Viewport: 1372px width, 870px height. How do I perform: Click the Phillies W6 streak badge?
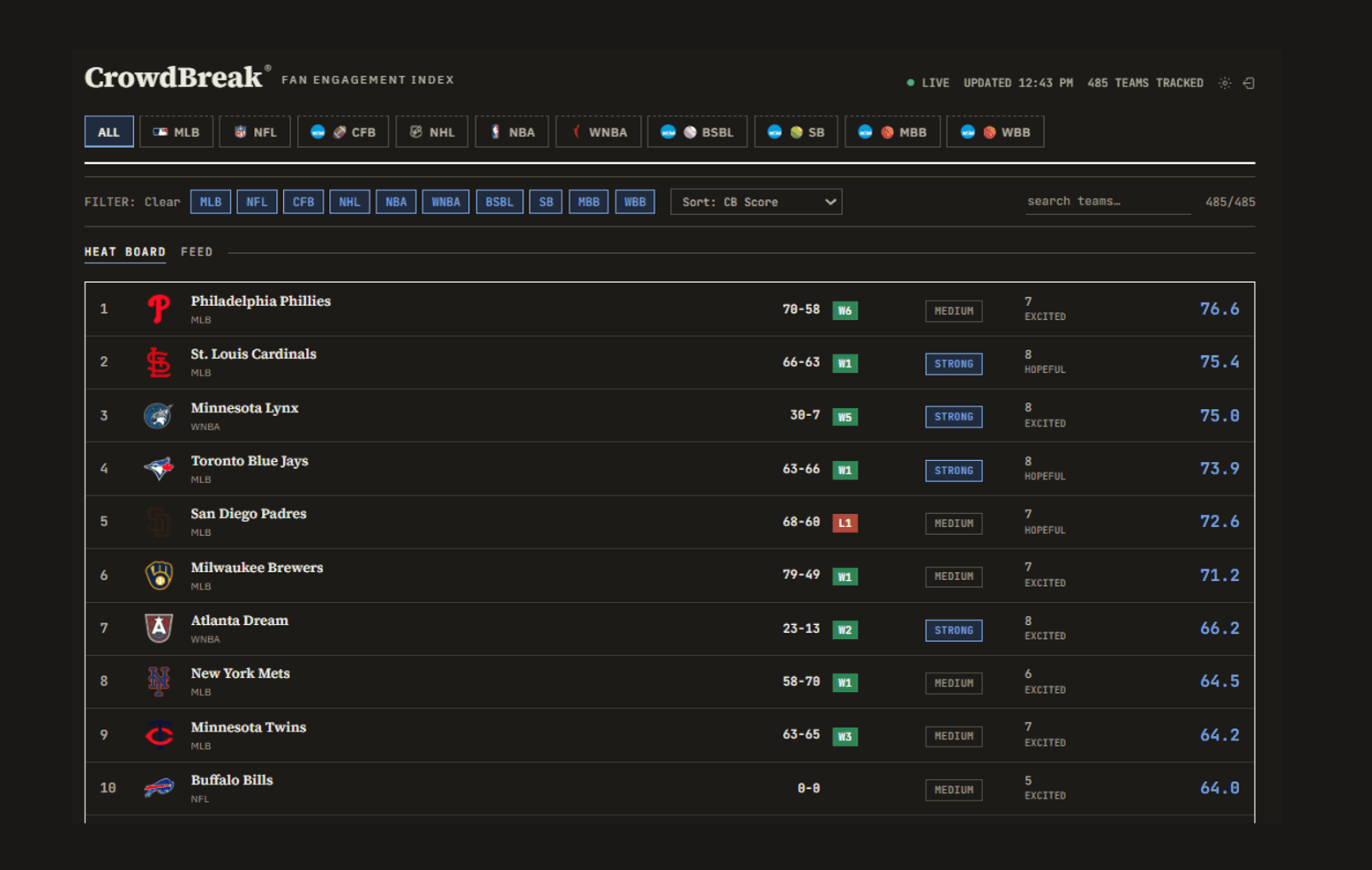click(845, 310)
